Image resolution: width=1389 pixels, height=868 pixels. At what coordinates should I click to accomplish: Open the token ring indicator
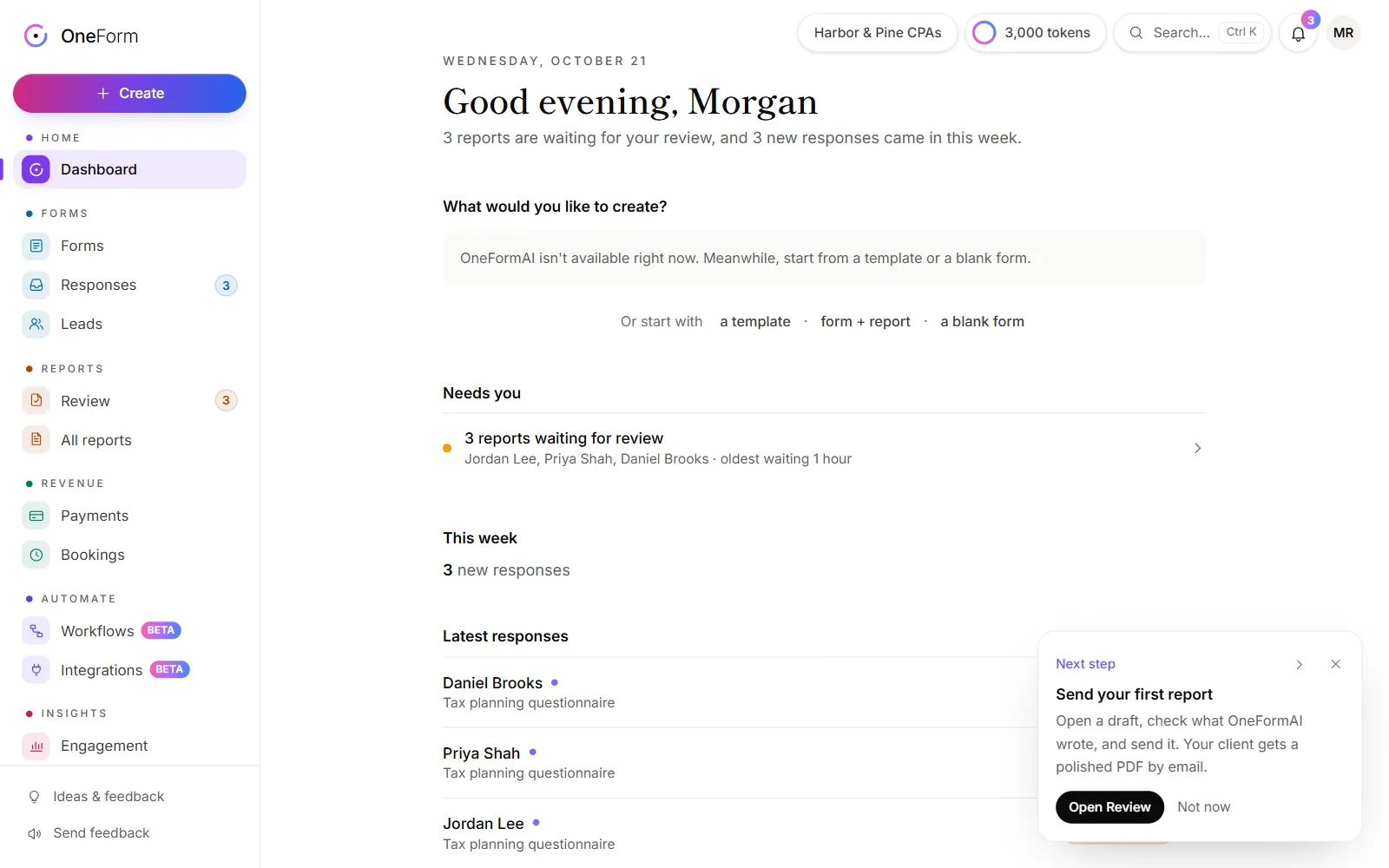984,33
